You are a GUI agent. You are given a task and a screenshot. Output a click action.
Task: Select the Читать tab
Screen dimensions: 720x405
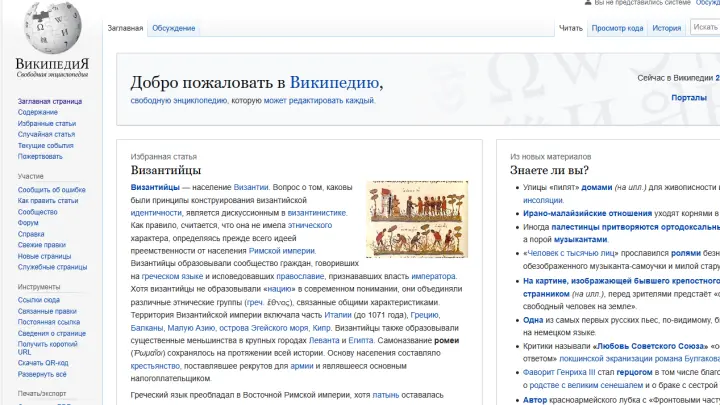[571, 28]
